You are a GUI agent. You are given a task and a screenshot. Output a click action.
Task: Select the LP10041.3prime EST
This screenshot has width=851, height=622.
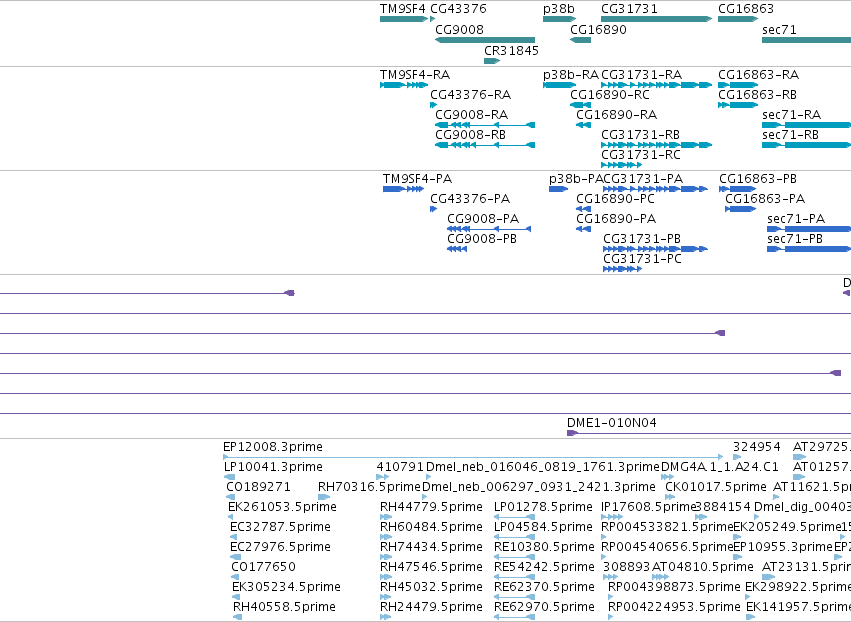229,477
